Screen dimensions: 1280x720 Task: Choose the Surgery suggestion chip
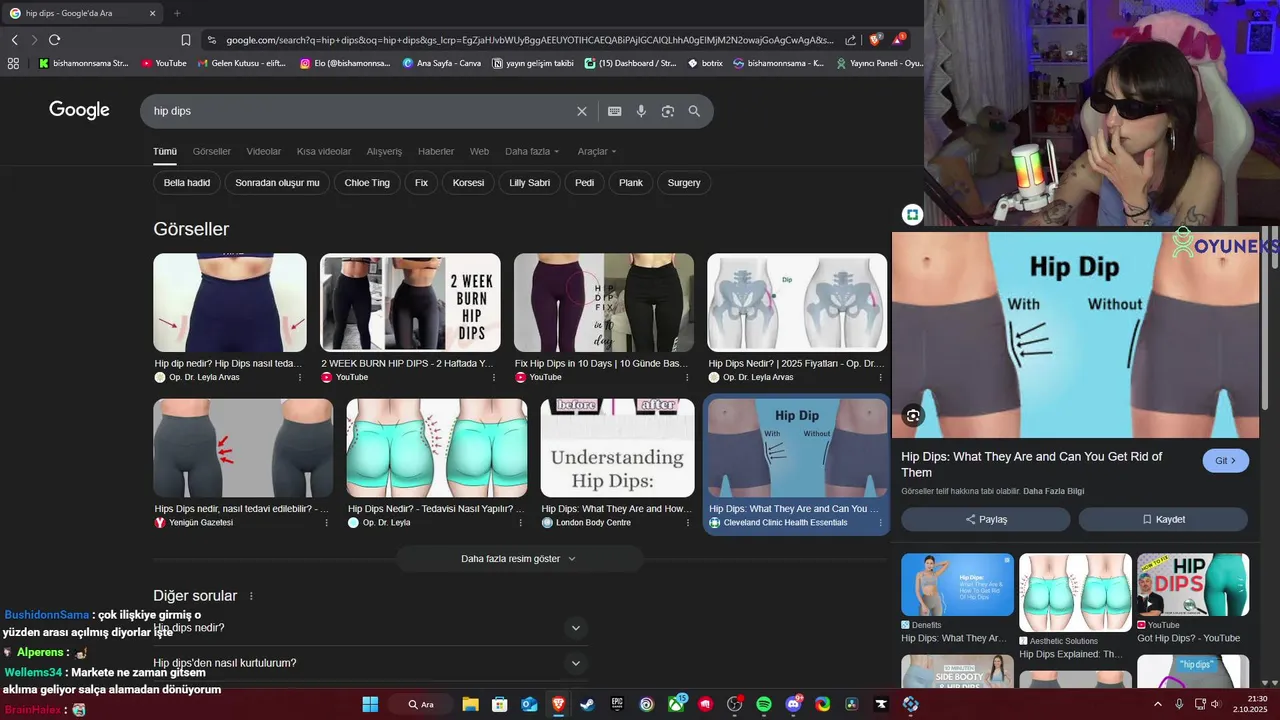pos(684,183)
